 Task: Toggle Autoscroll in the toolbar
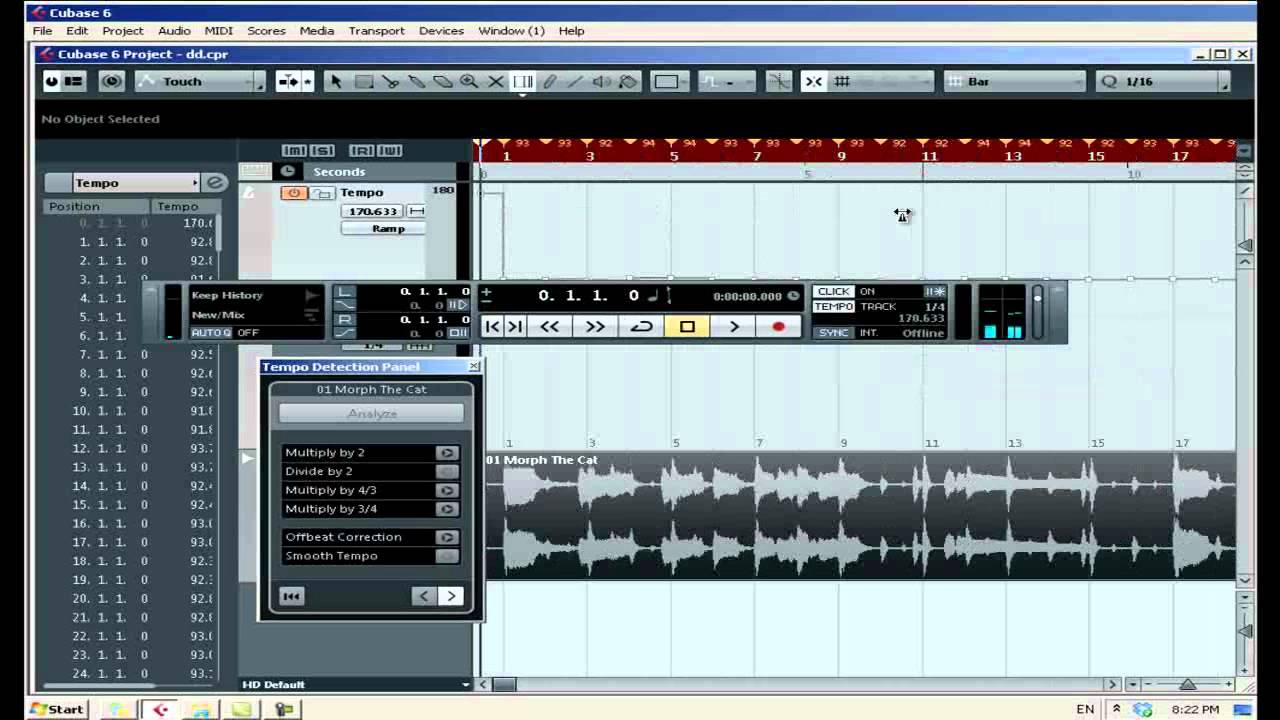click(288, 82)
